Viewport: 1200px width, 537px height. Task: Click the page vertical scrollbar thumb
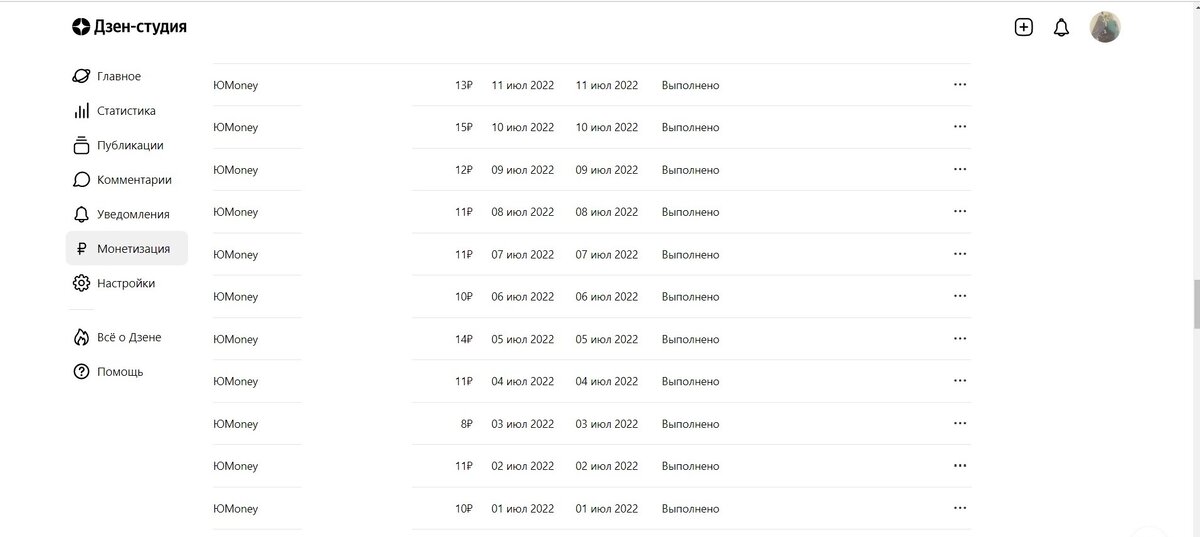(x=1195, y=304)
